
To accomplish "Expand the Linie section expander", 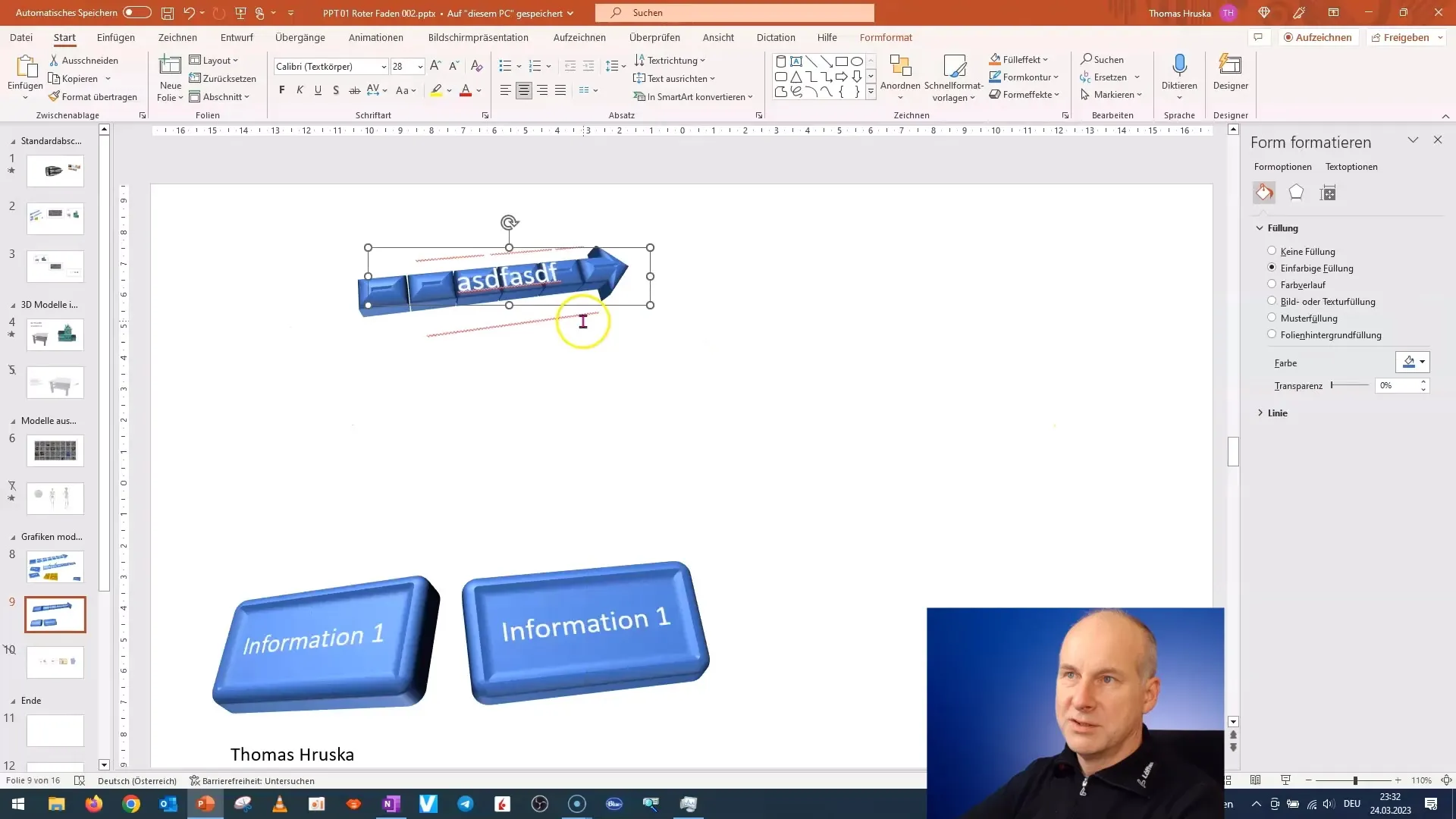I will 1261,412.
